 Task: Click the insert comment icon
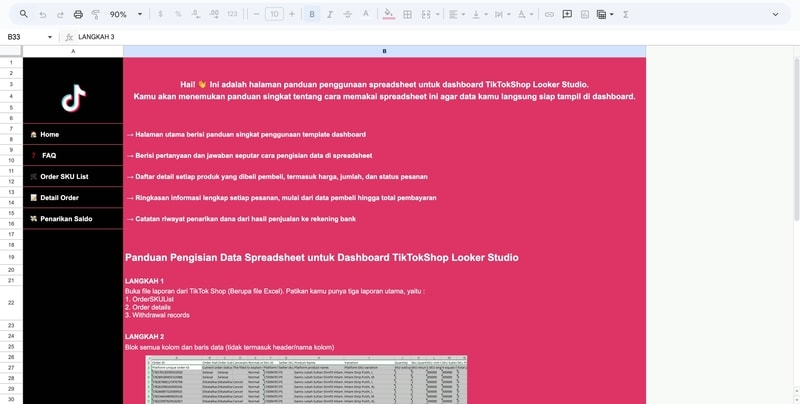pos(567,15)
